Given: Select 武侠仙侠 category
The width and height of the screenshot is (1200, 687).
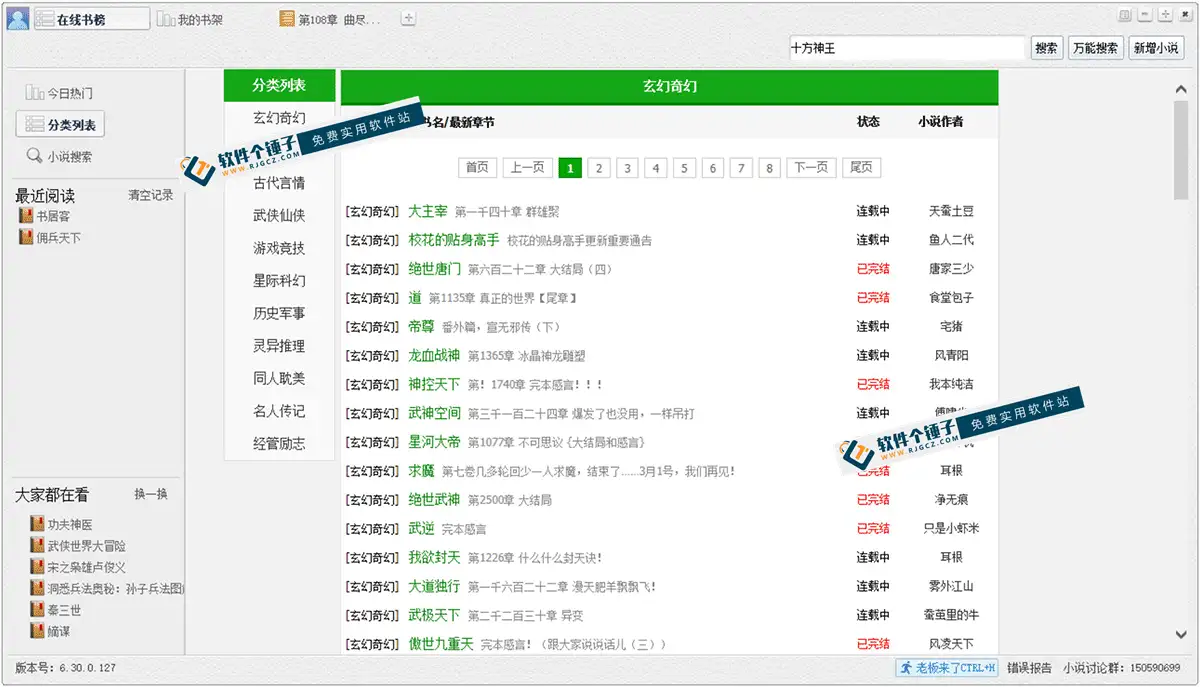Looking at the screenshot, I should [x=279, y=215].
